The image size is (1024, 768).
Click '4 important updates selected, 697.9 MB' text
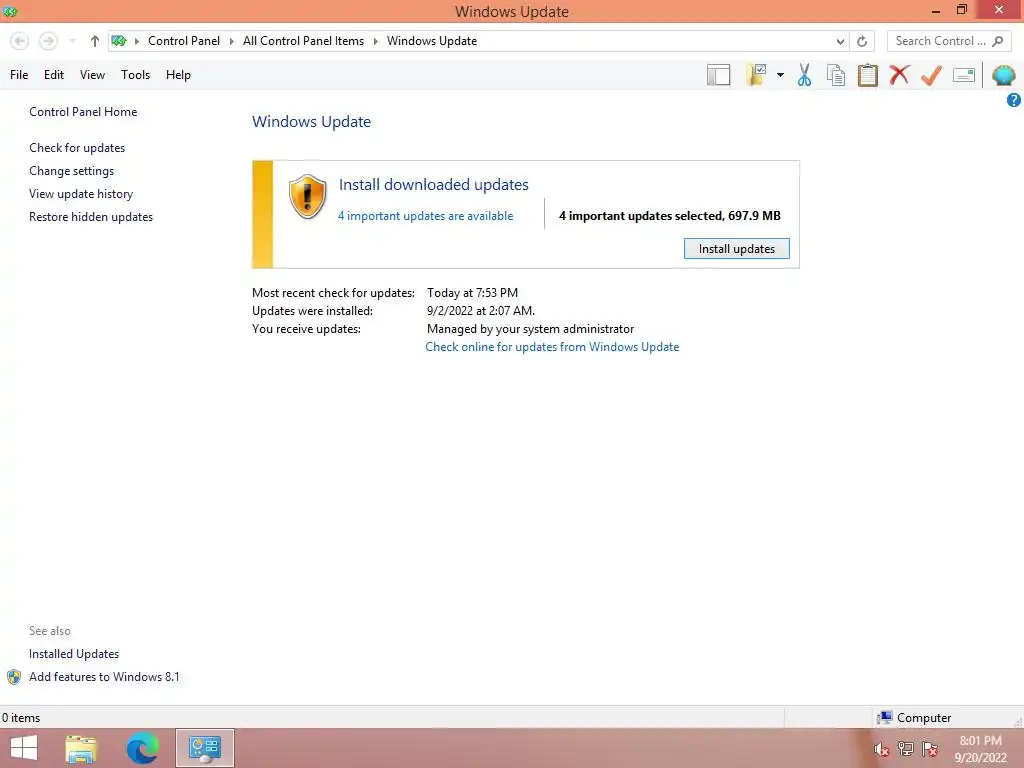coord(669,216)
